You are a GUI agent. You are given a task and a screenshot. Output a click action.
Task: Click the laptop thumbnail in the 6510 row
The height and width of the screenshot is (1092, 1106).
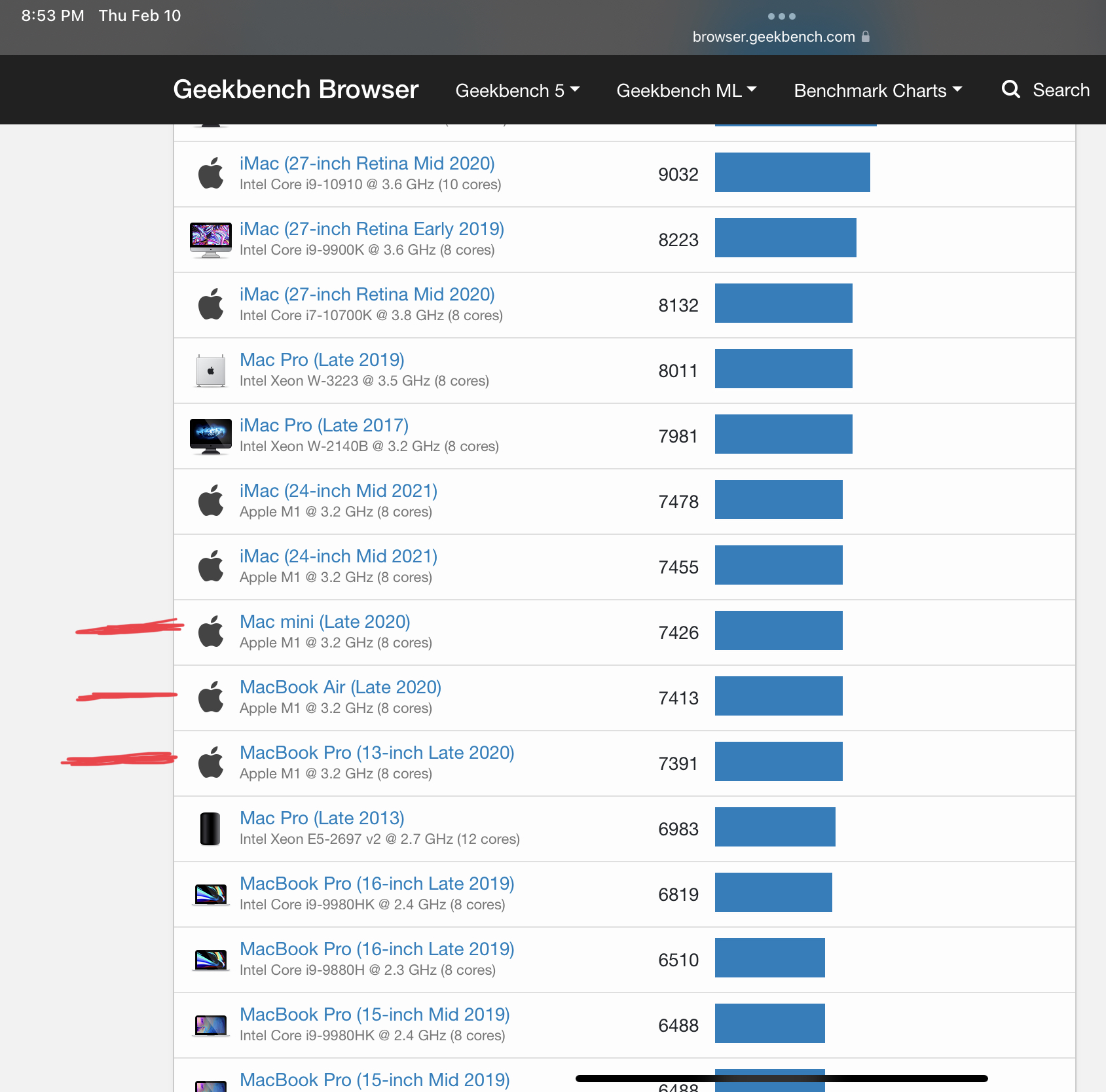coord(211,960)
